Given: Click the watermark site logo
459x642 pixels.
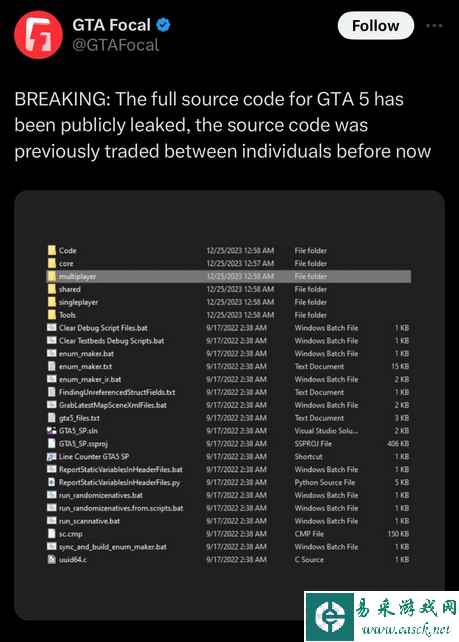Looking at the screenshot, I should point(330,616).
